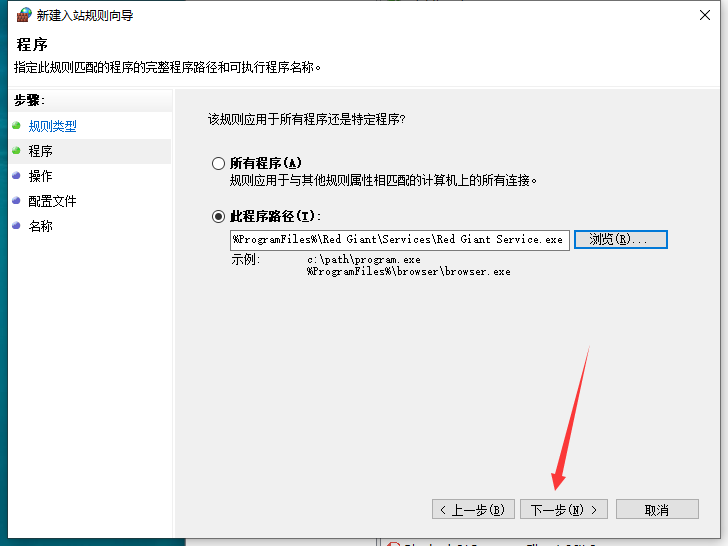This screenshot has width=728, height=546.
Task: Cancel the wizard with 取消 button
Action: [x=656, y=509]
